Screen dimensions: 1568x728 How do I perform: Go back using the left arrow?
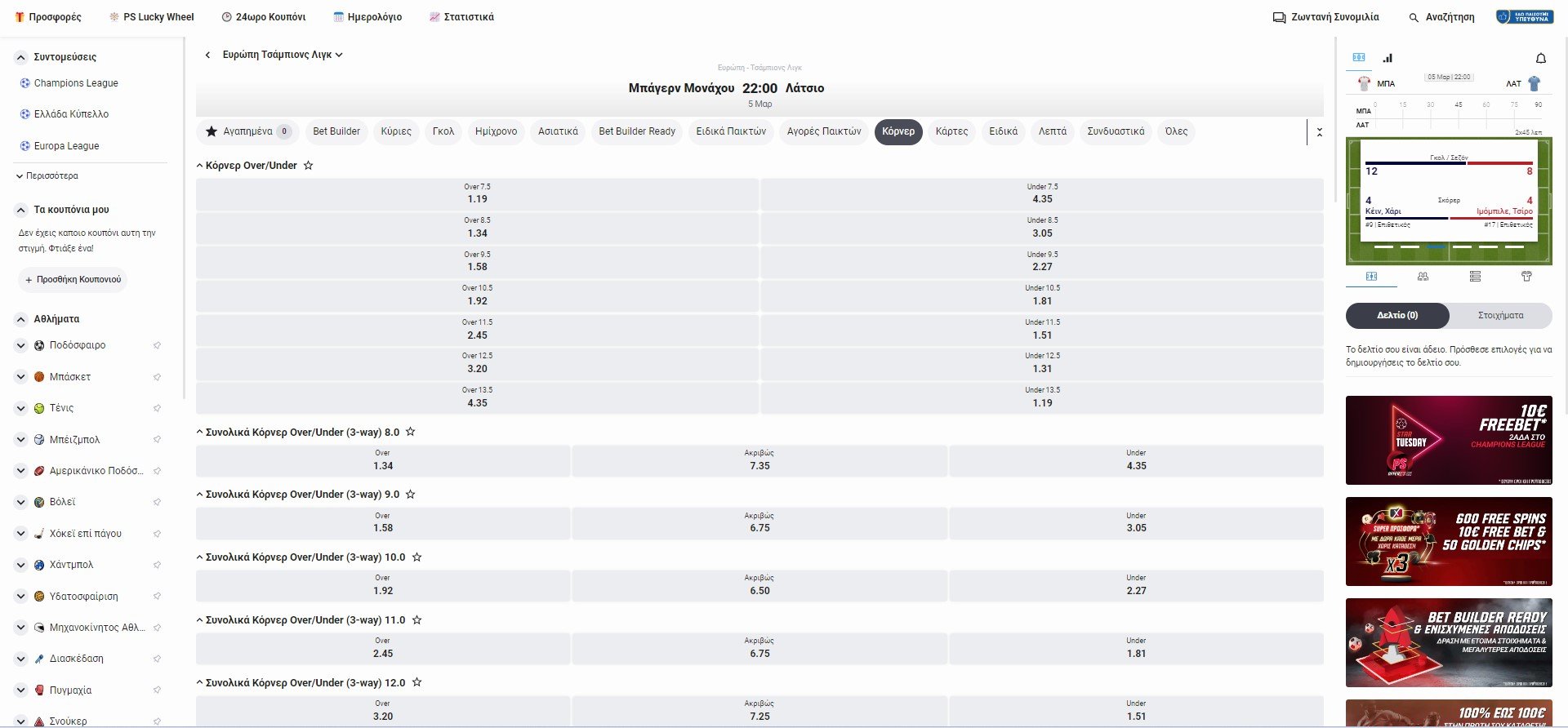[x=207, y=55]
